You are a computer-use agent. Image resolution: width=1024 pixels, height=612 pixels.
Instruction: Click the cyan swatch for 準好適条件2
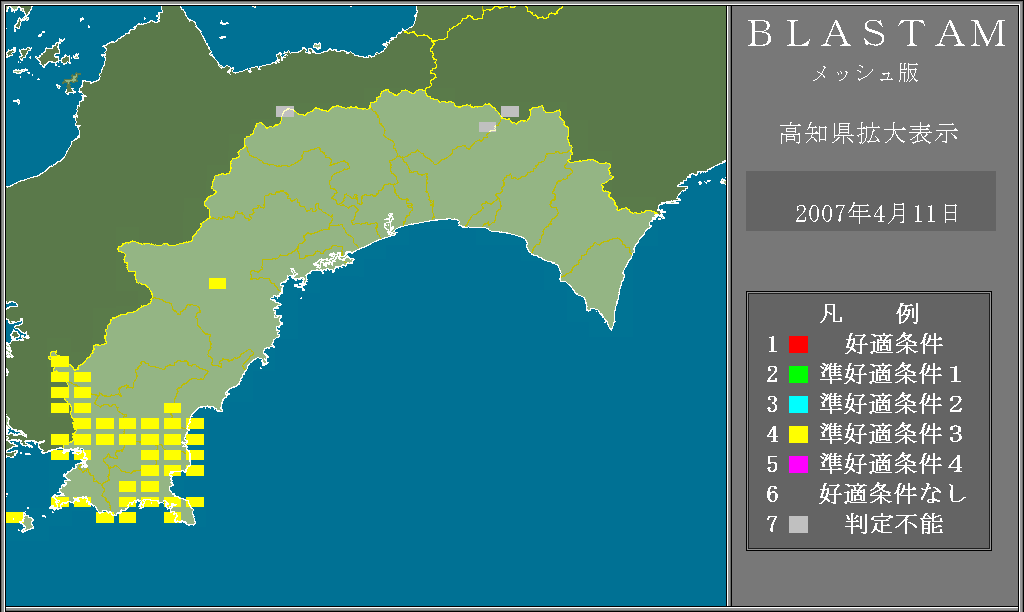click(x=798, y=404)
